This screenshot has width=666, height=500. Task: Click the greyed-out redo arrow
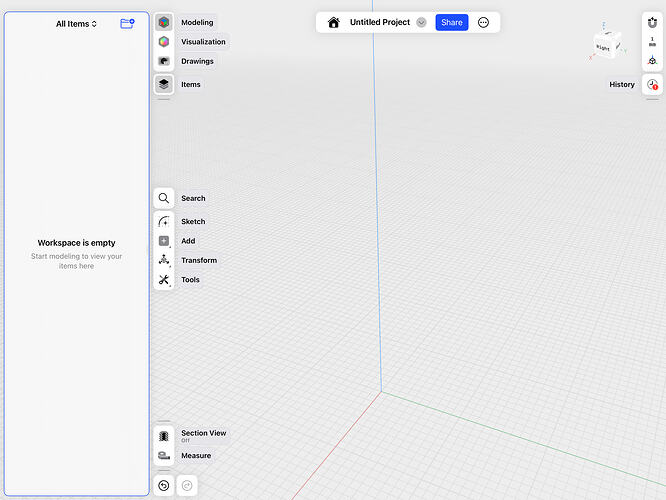(187, 486)
